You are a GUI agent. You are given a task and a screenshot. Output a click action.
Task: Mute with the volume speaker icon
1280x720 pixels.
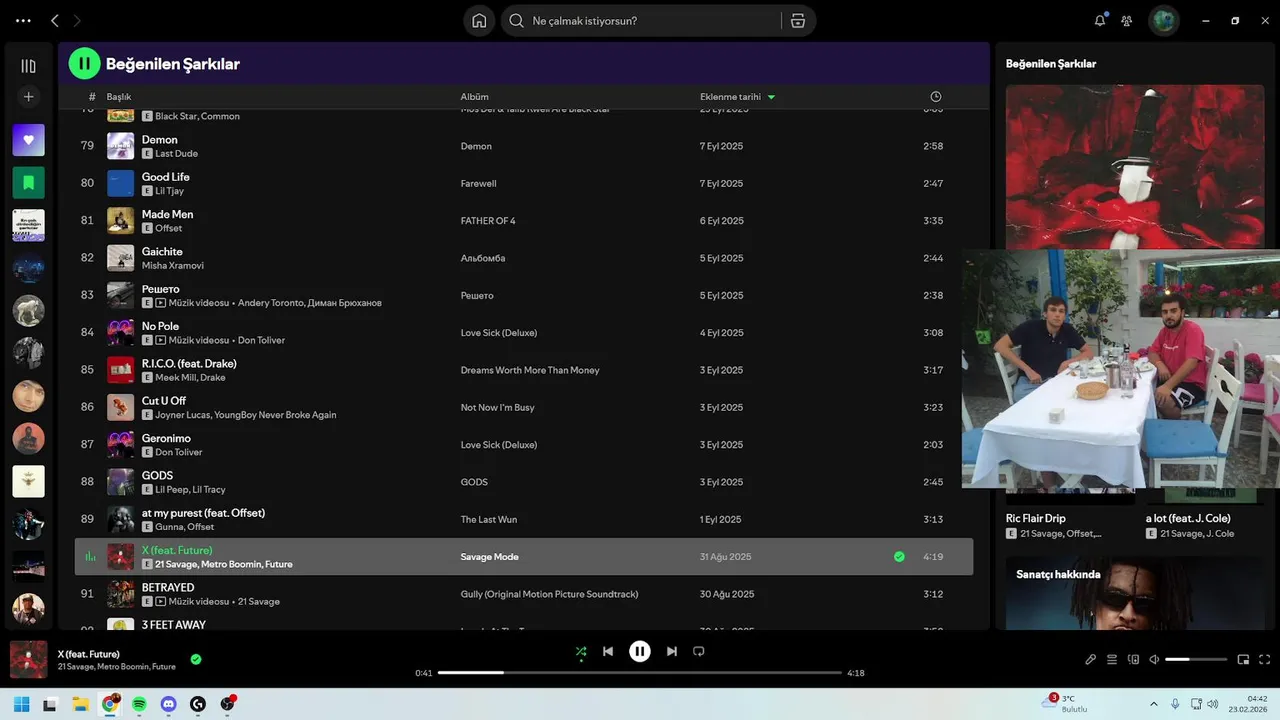(1154, 659)
